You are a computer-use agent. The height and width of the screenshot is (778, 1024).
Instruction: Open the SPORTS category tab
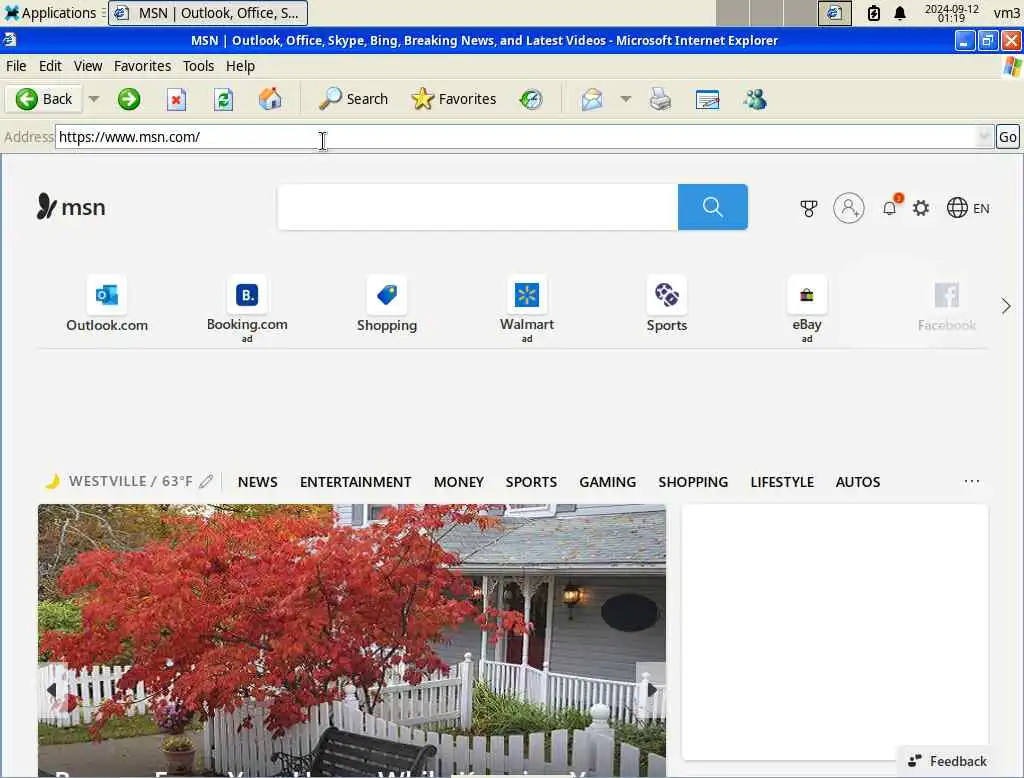tap(531, 482)
